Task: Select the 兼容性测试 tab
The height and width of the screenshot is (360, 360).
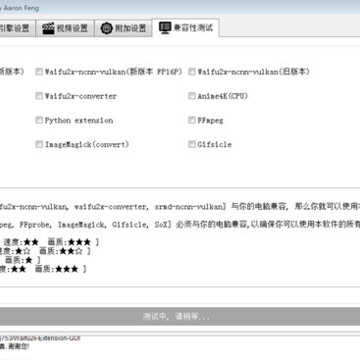Action: tap(186, 28)
